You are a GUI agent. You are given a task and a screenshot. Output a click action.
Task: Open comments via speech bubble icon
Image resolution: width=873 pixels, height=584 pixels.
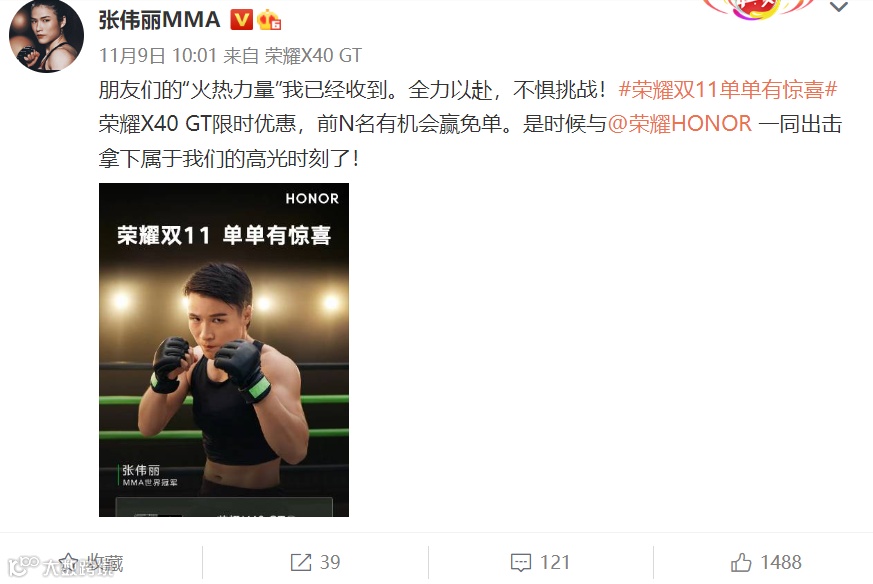coord(521,562)
